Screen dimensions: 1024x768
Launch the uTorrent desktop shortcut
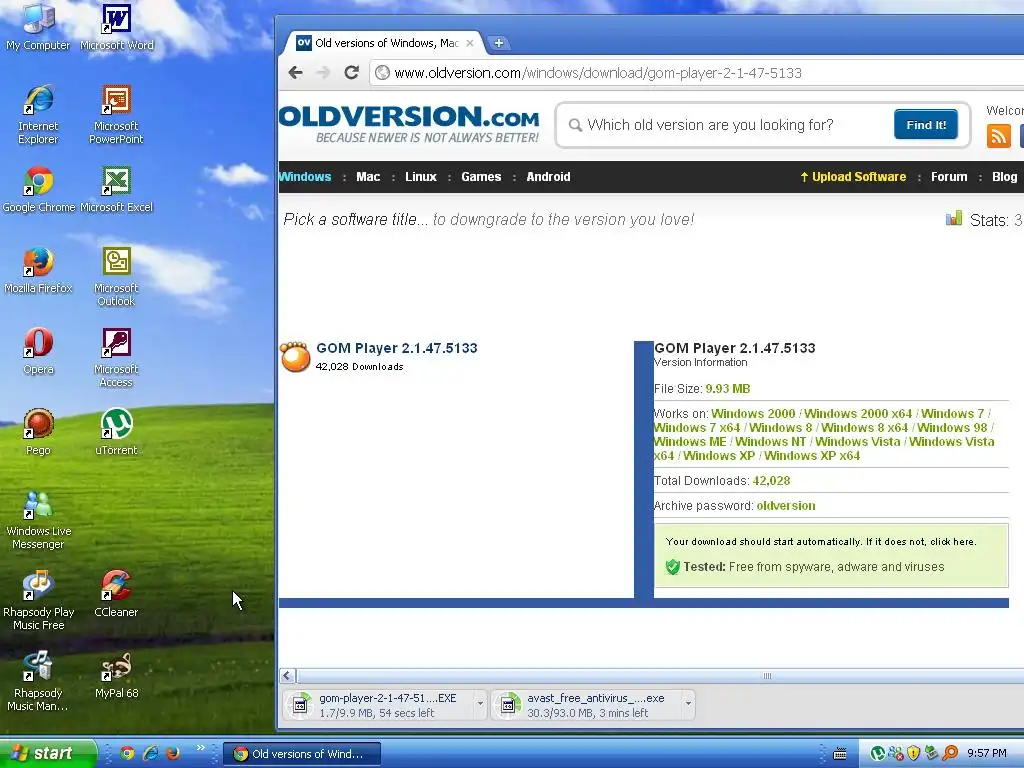[x=116, y=432]
